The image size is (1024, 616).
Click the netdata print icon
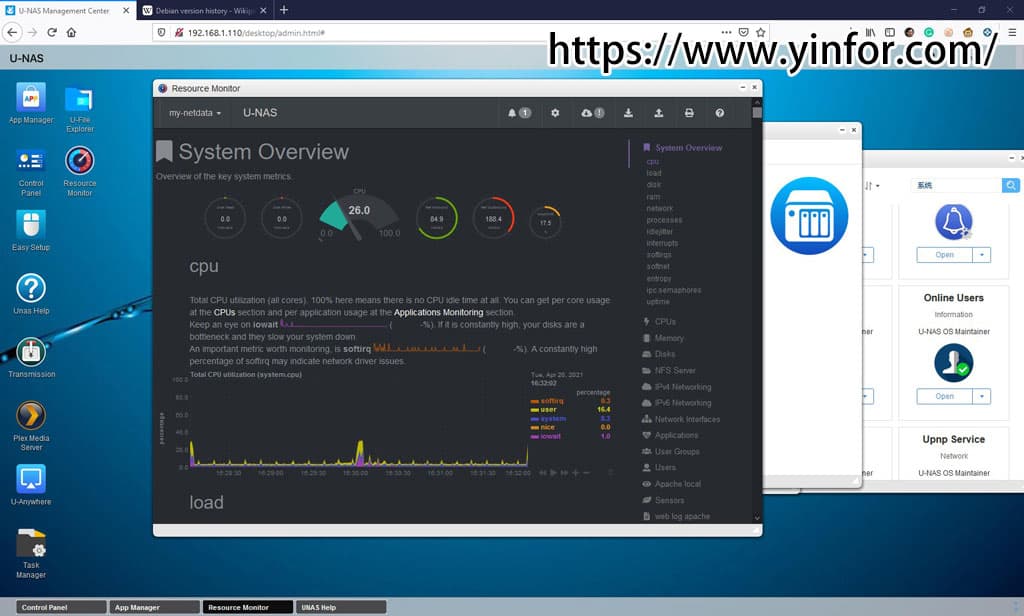pos(689,113)
